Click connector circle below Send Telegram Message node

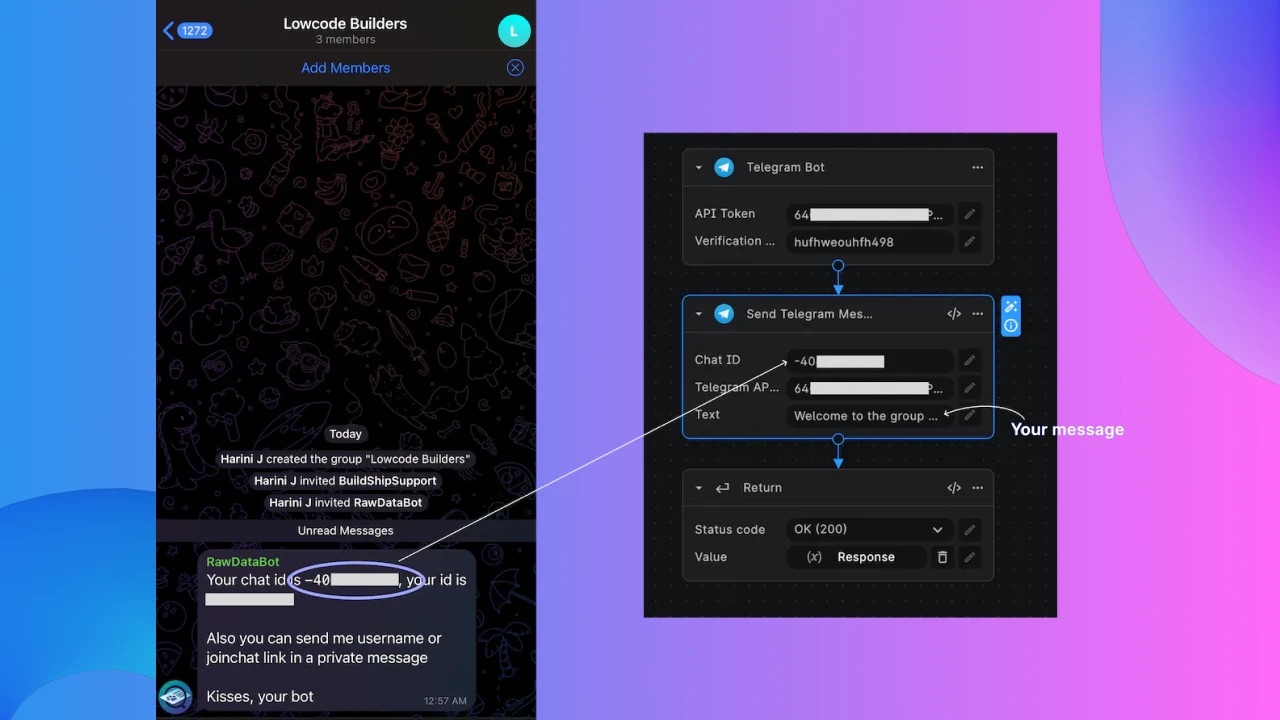[838, 439]
